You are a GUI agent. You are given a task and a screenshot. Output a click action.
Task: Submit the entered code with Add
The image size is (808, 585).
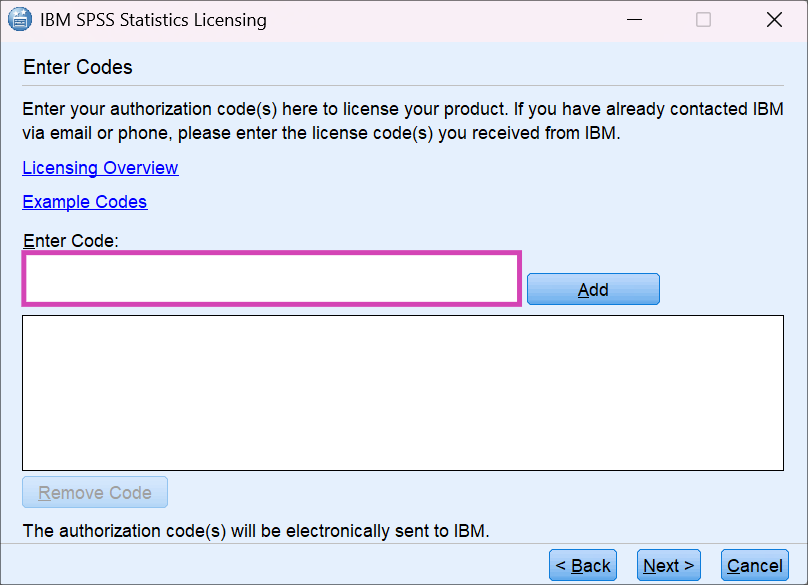click(592, 288)
